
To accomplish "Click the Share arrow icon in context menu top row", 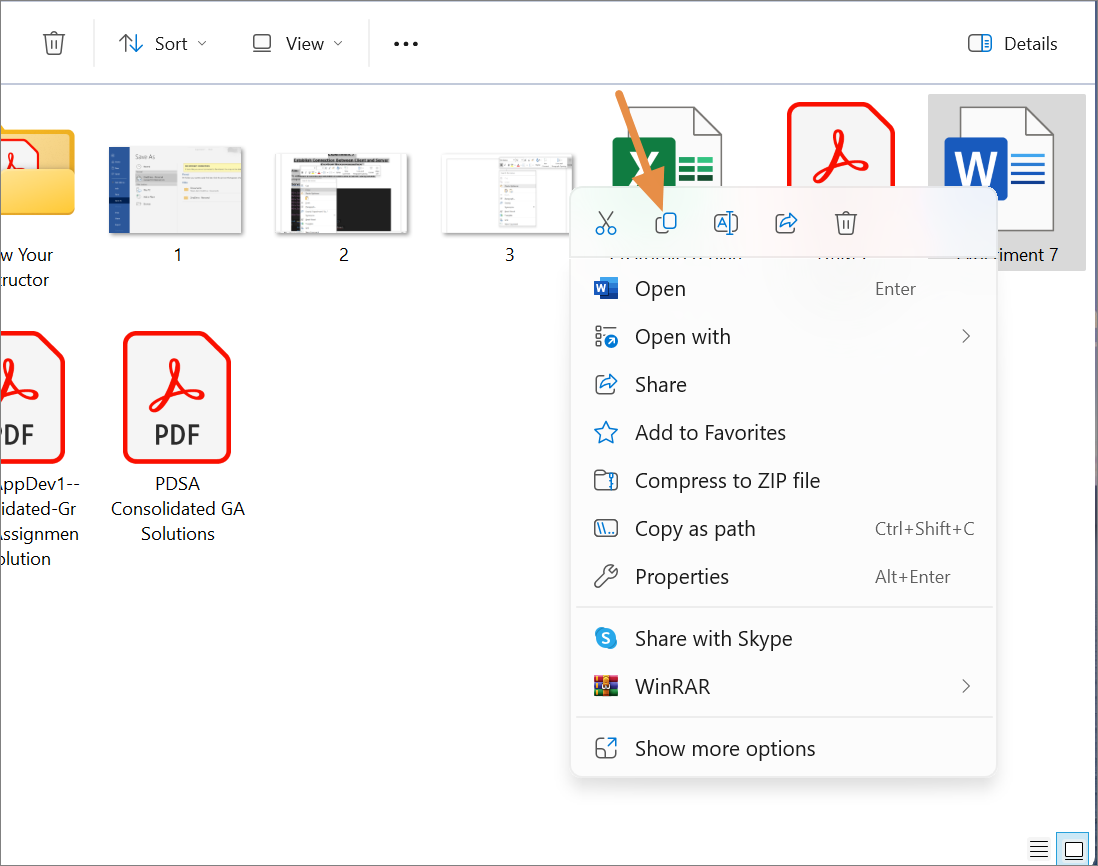I will 786,223.
